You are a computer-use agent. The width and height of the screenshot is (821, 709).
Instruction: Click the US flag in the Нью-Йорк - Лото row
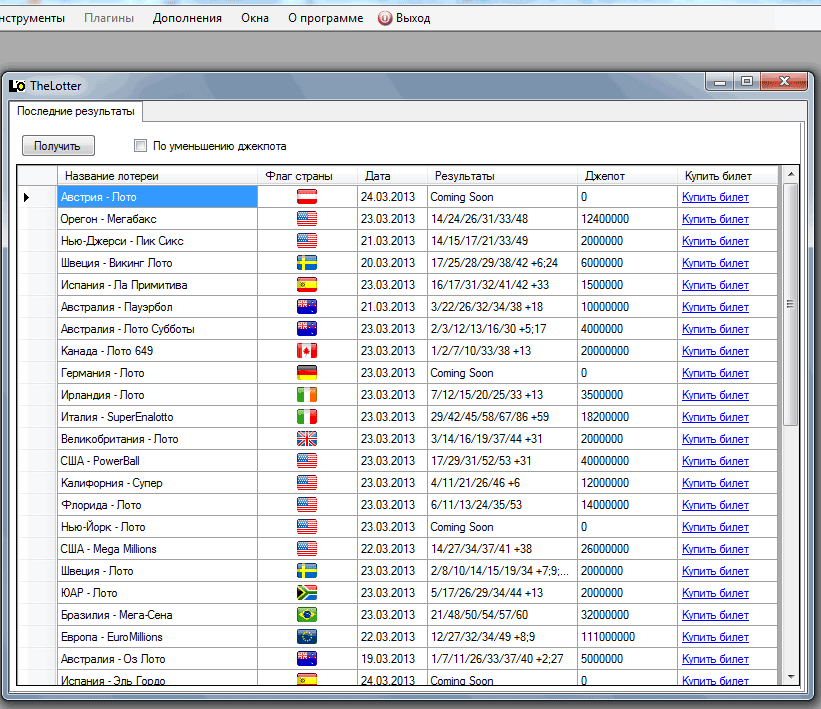tap(307, 527)
